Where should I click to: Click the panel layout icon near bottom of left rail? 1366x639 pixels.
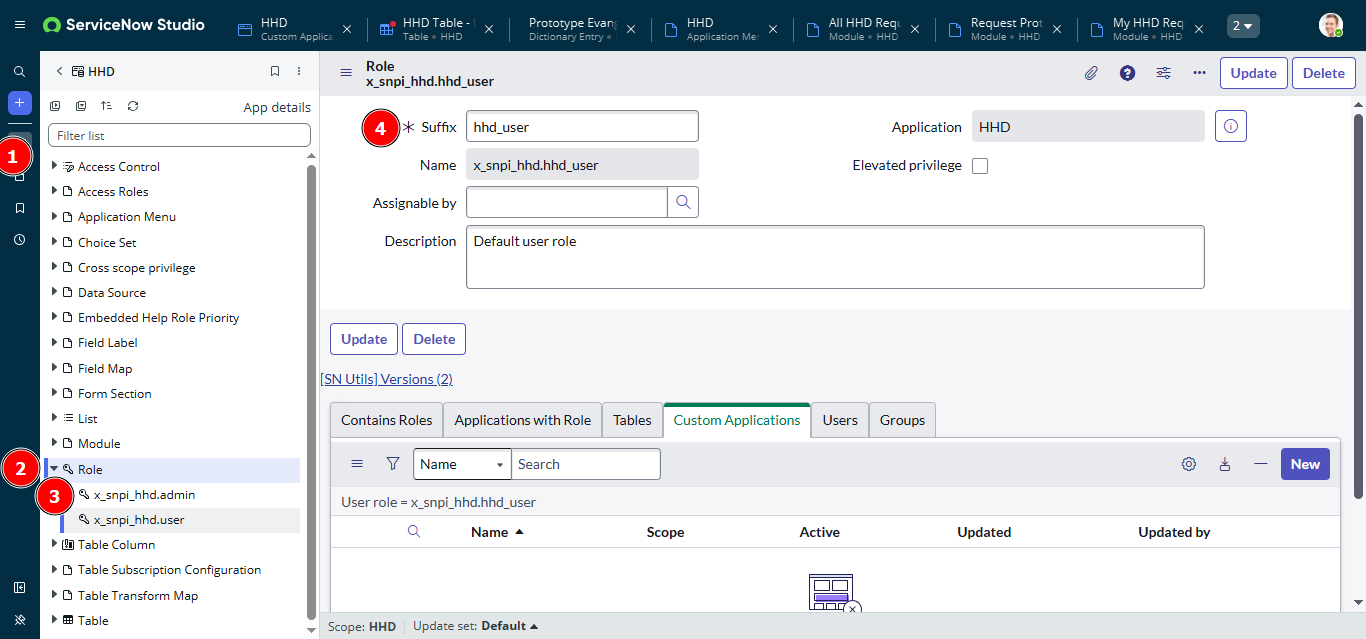pyautogui.click(x=20, y=588)
